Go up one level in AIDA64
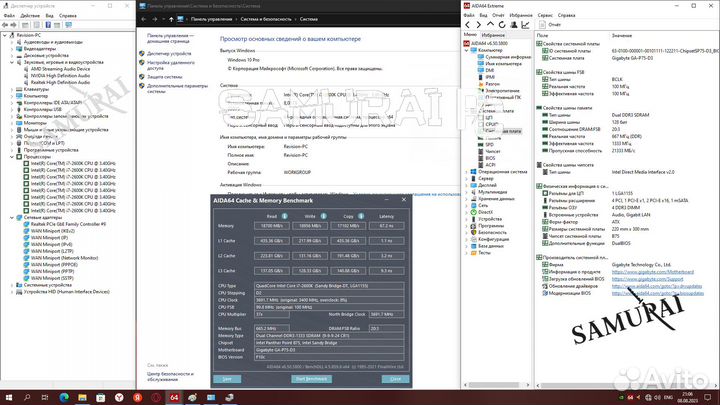This screenshot has height=405, width=720. pos(490,24)
